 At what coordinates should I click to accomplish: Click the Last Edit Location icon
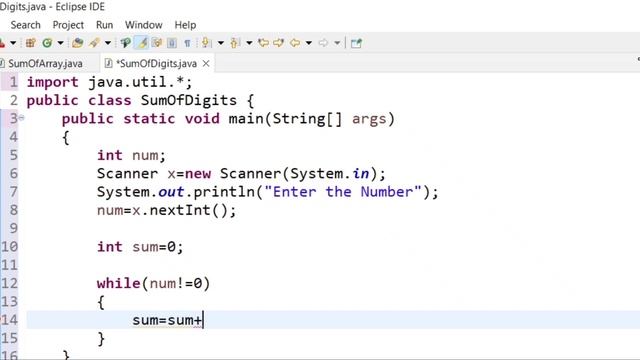click(264, 43)
